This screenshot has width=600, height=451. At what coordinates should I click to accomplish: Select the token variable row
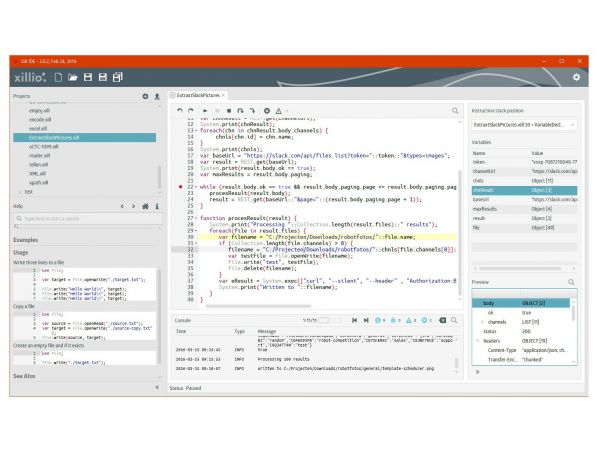click(524, 162)
